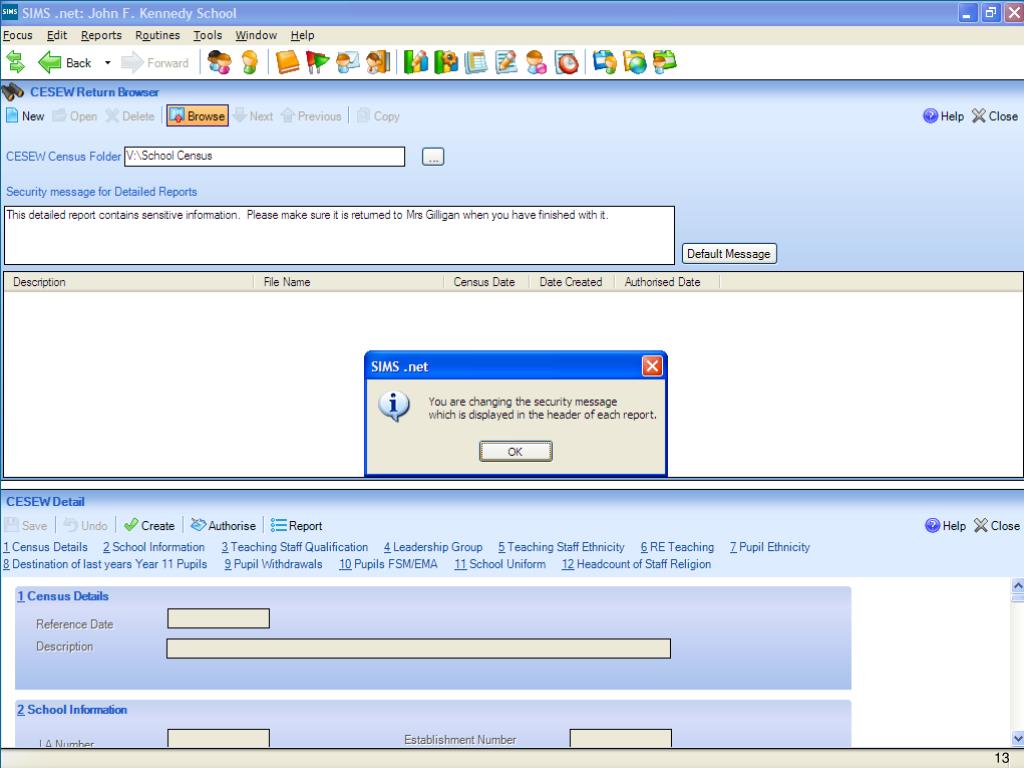Jump to 12 Headcount of Staff Religion link
1024x768 pixels.
click(636, 564)
